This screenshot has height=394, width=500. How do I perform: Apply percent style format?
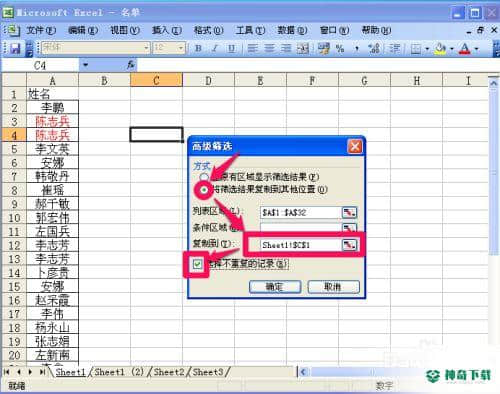click(x=340, y=49)
